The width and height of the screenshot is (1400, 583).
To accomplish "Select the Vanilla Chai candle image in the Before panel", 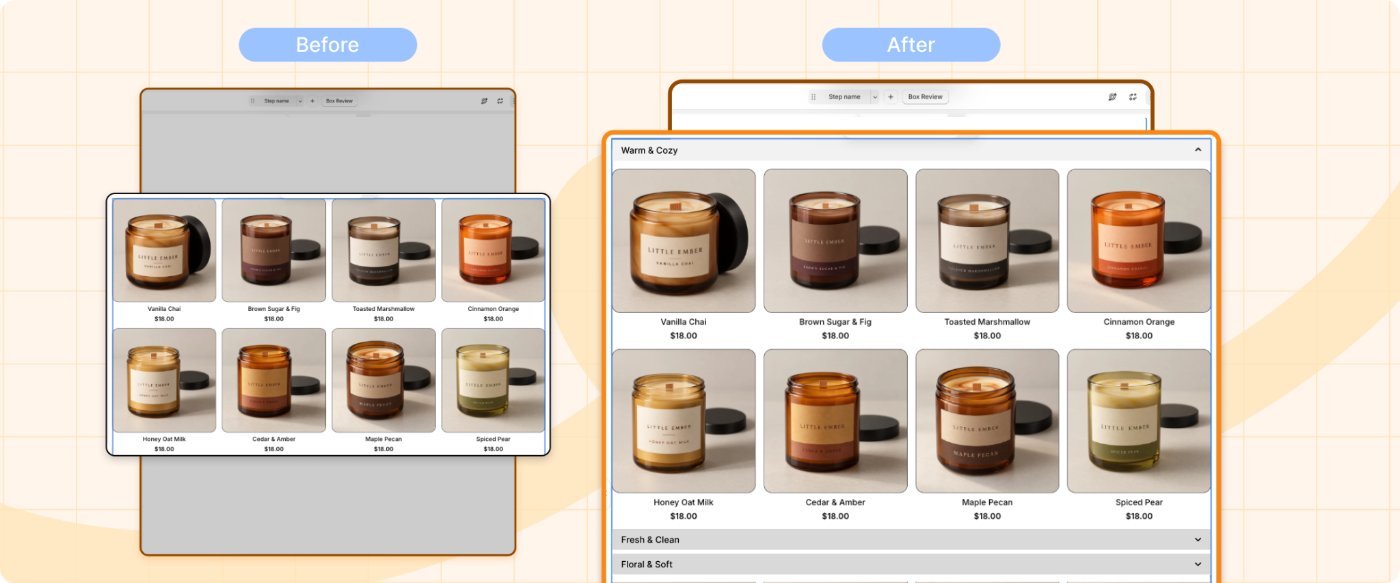I will (164, 251).
